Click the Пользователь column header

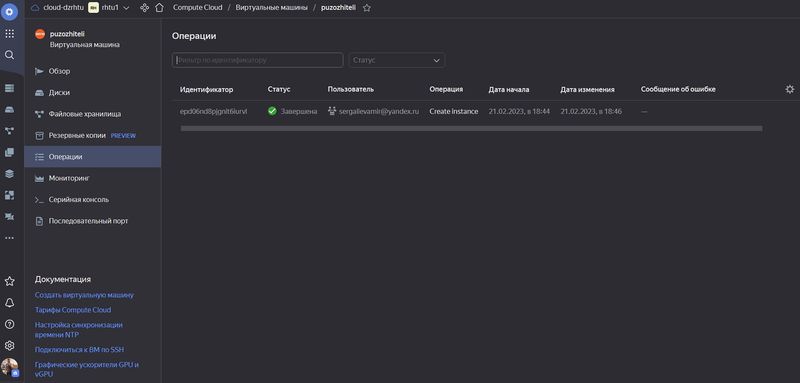pyautogui.click(x=351, y=89)
